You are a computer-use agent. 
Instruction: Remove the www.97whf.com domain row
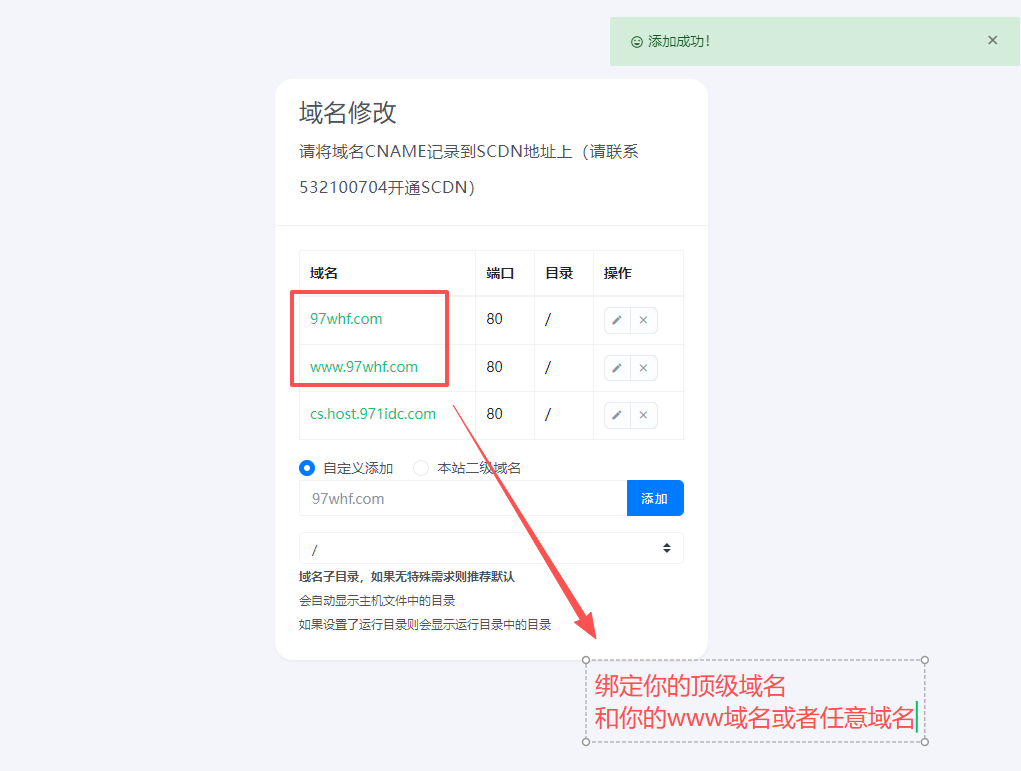click(x=643, y=368)
